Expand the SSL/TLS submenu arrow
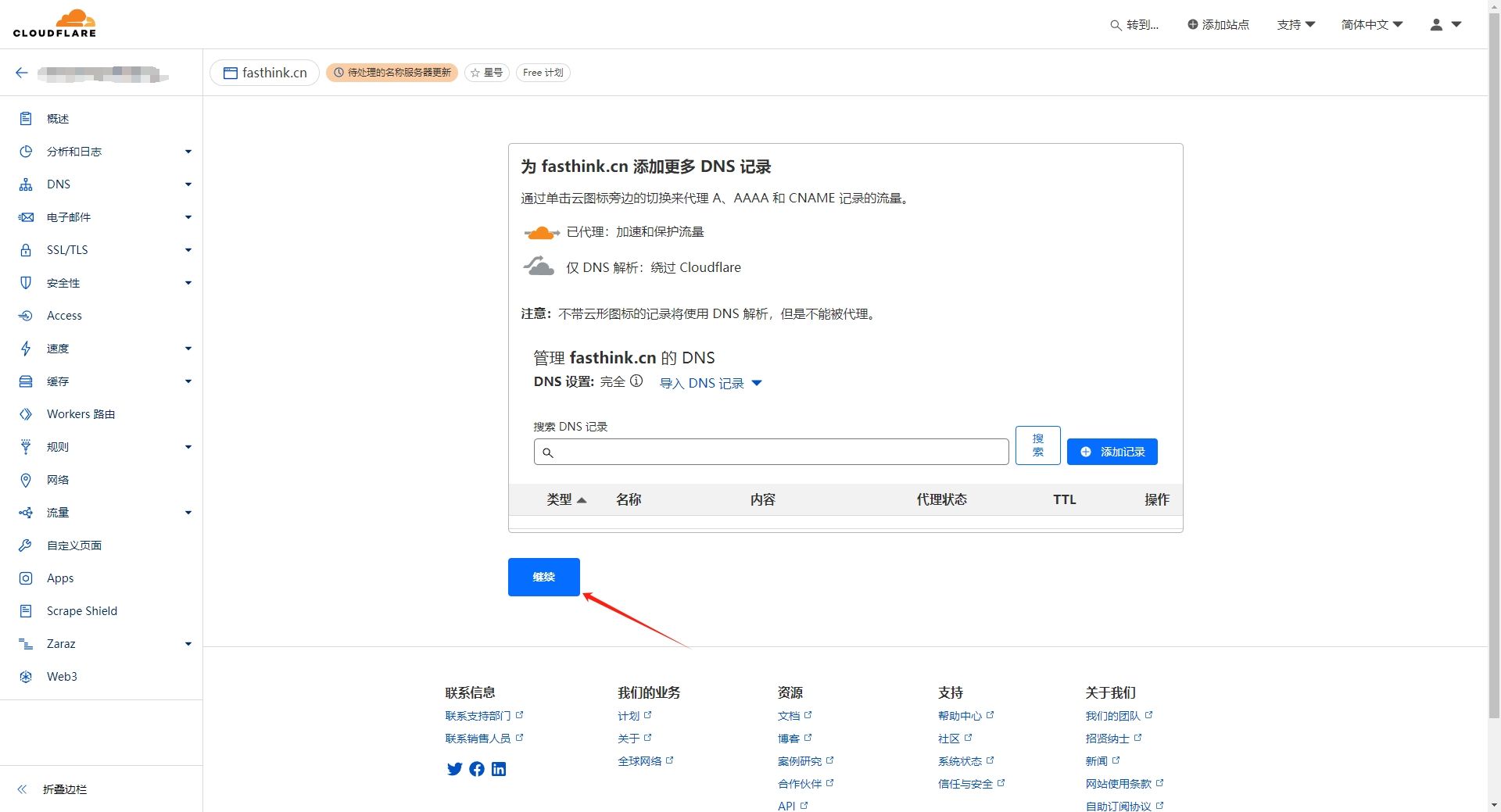 pyautogui.click(x=188, y=250)
